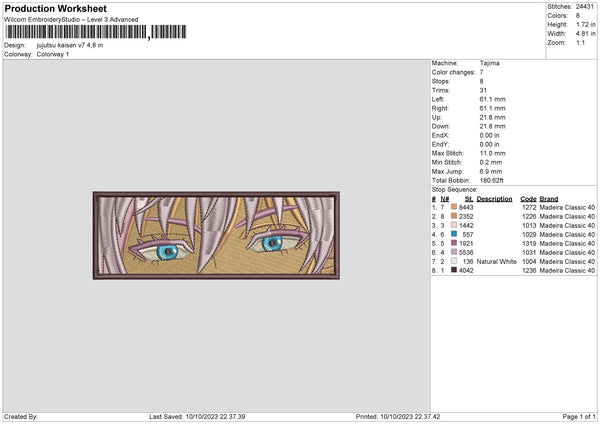Click the Description column header
This screenshot has width=600, height=424.
tap(494, 199)
